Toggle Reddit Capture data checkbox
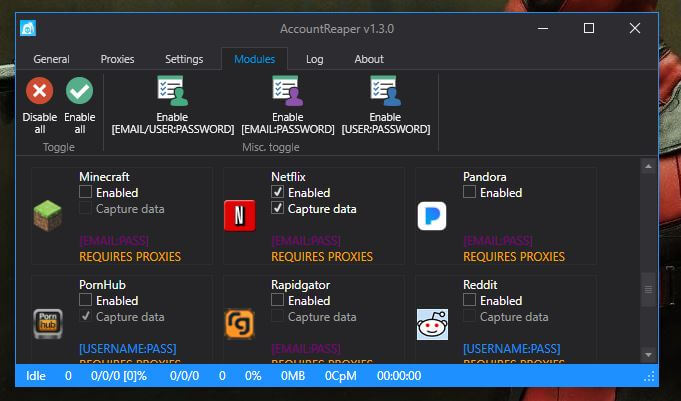 click(x=469, y=316)
